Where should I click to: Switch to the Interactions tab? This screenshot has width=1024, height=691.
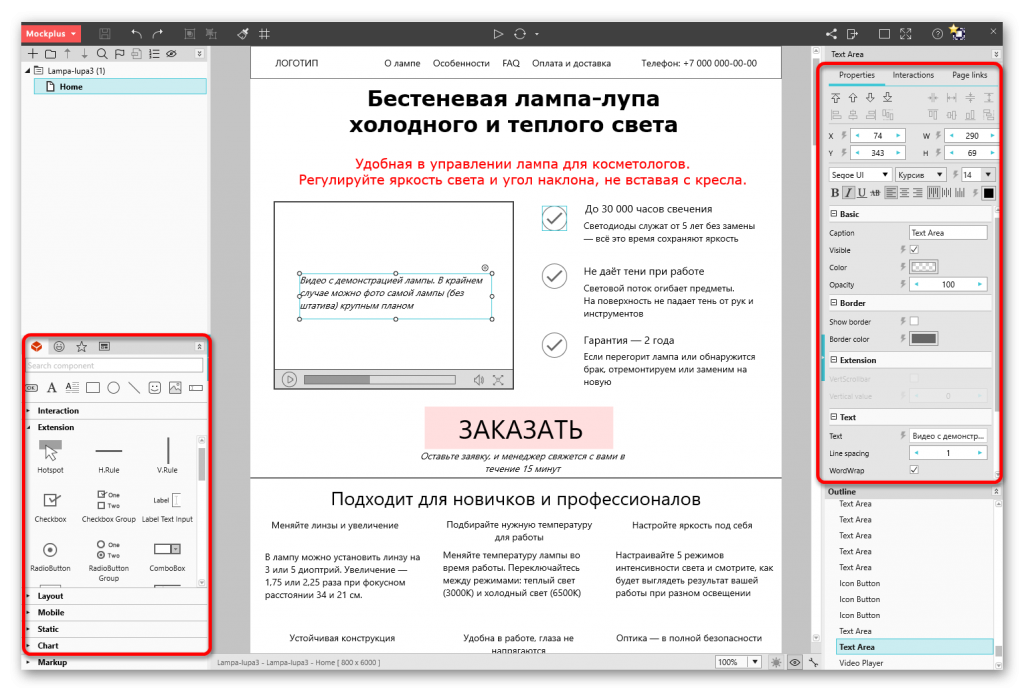coord(913,75)
